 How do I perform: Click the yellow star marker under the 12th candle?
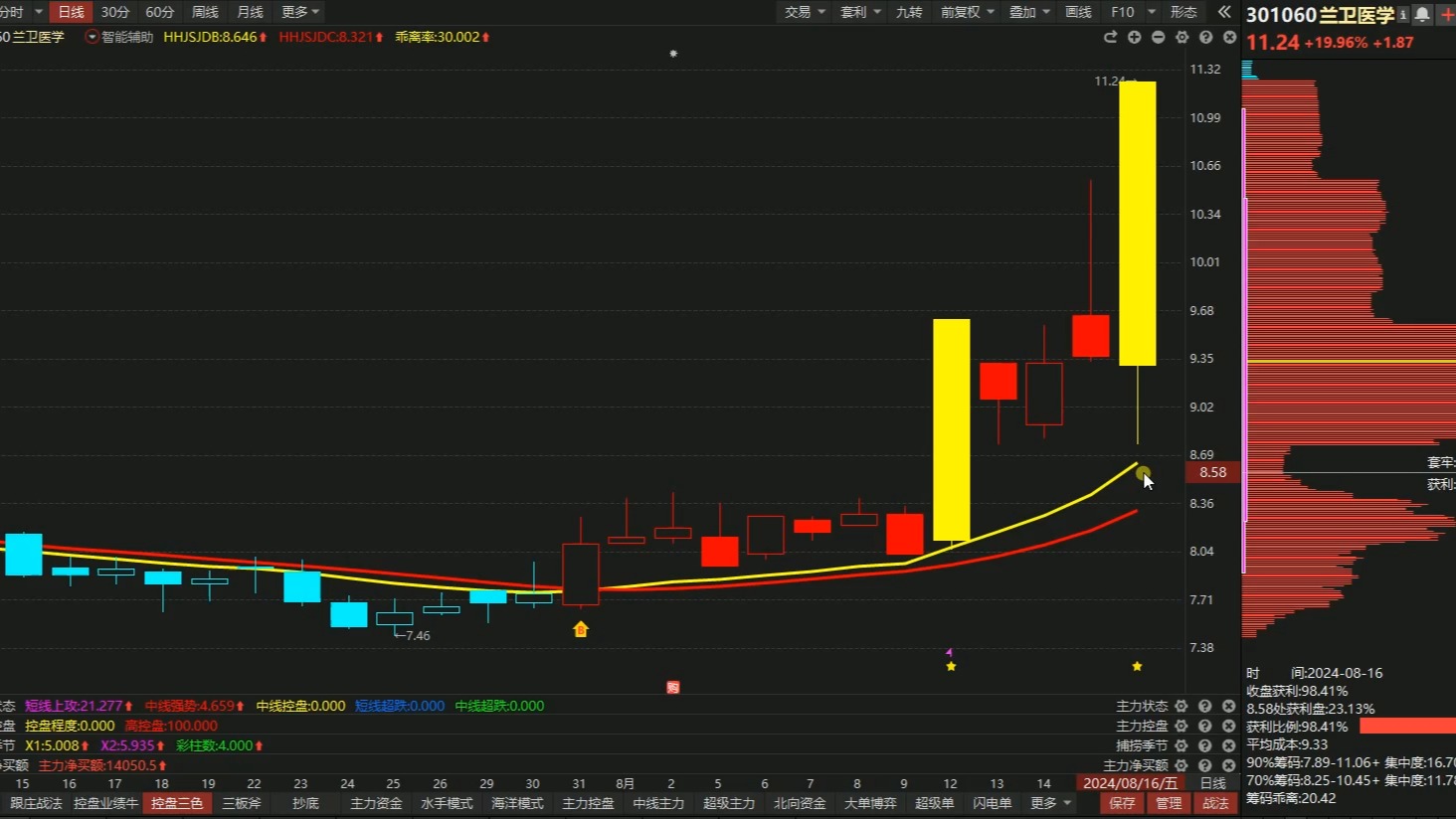click(951, 666)
